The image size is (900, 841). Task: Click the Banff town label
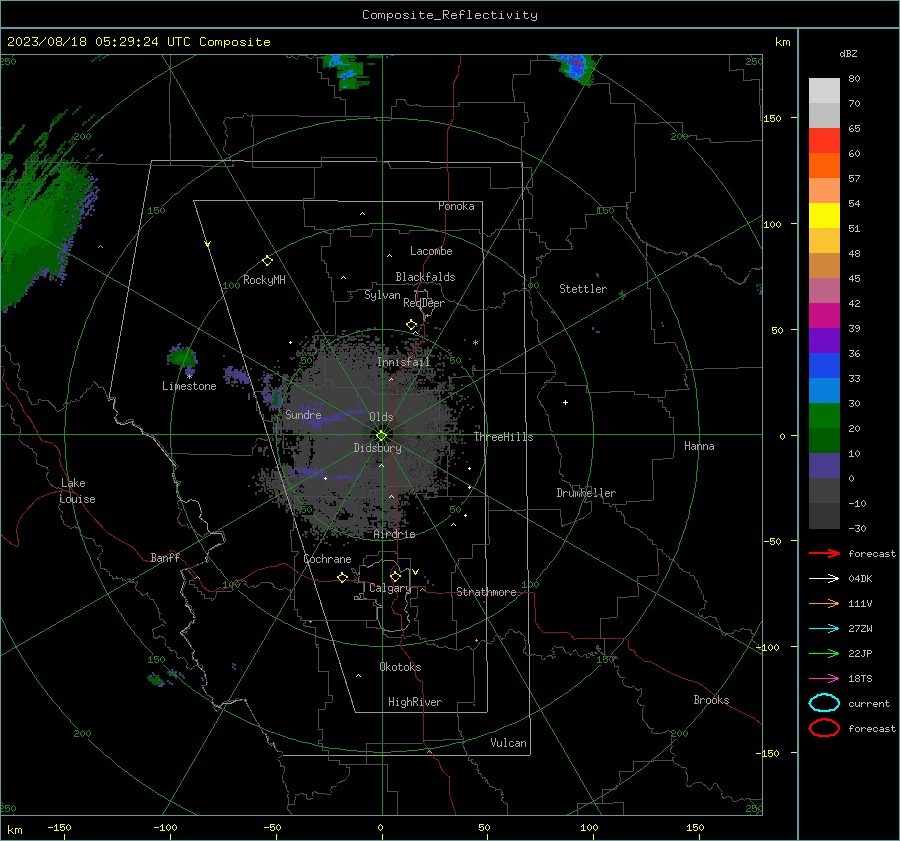pyautogui.click(x=165, y=557)
